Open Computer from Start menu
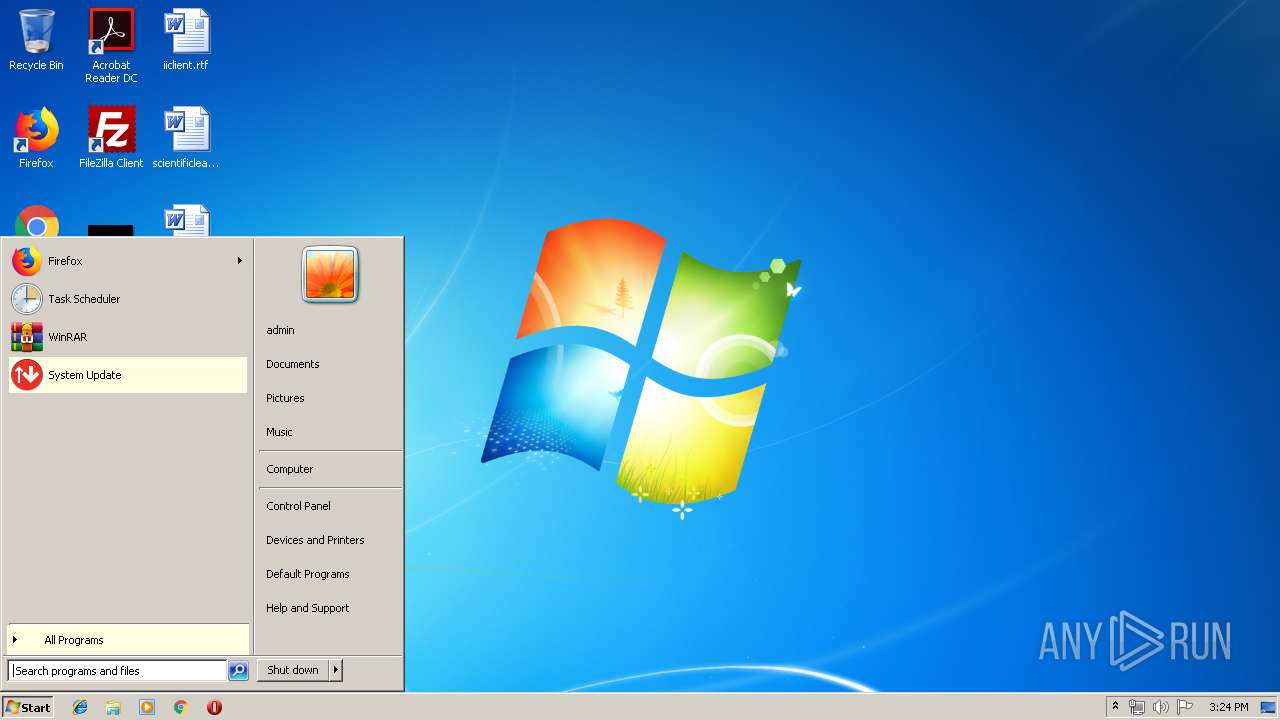 [290, 469]
